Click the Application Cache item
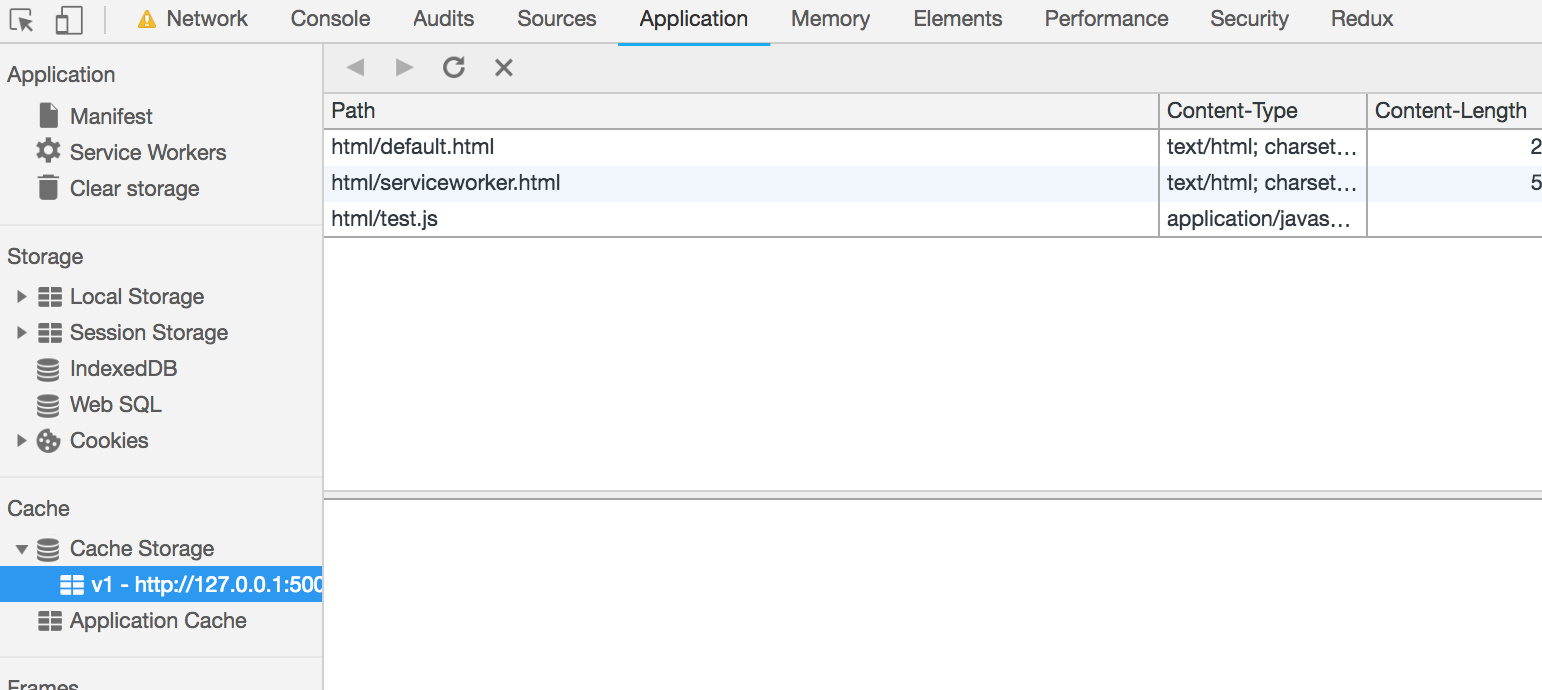 click(x=158, y=620)
